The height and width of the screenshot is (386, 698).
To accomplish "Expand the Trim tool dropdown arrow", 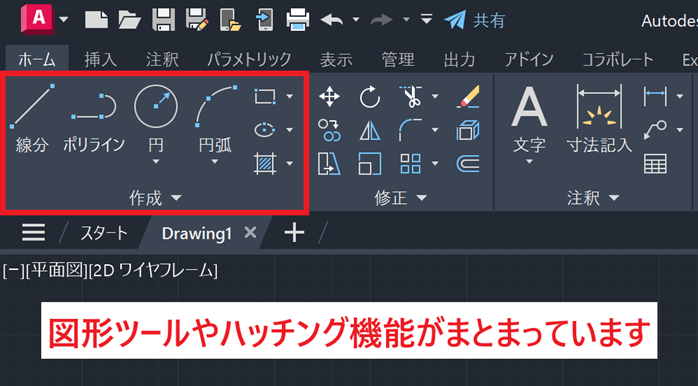I will click(x=435, y=96).
